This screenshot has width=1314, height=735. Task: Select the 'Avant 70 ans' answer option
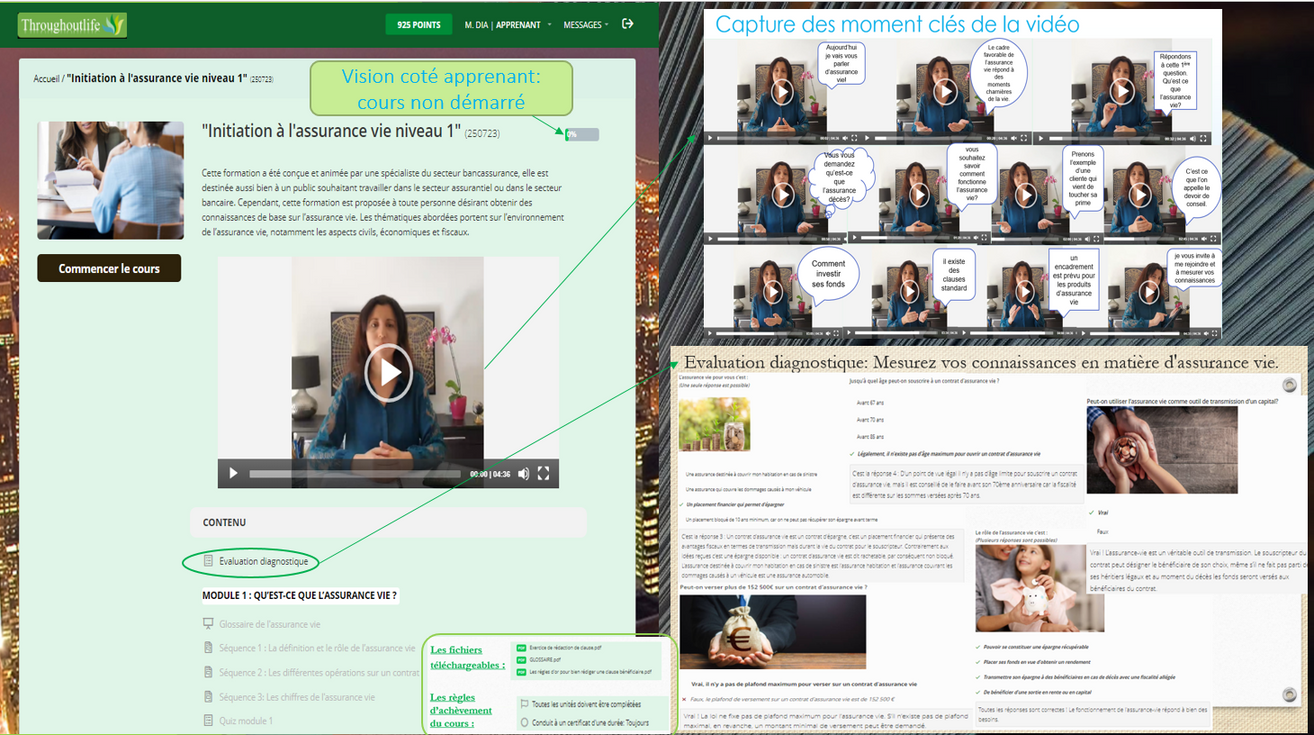pyautogui.click(x=870, y=420)
